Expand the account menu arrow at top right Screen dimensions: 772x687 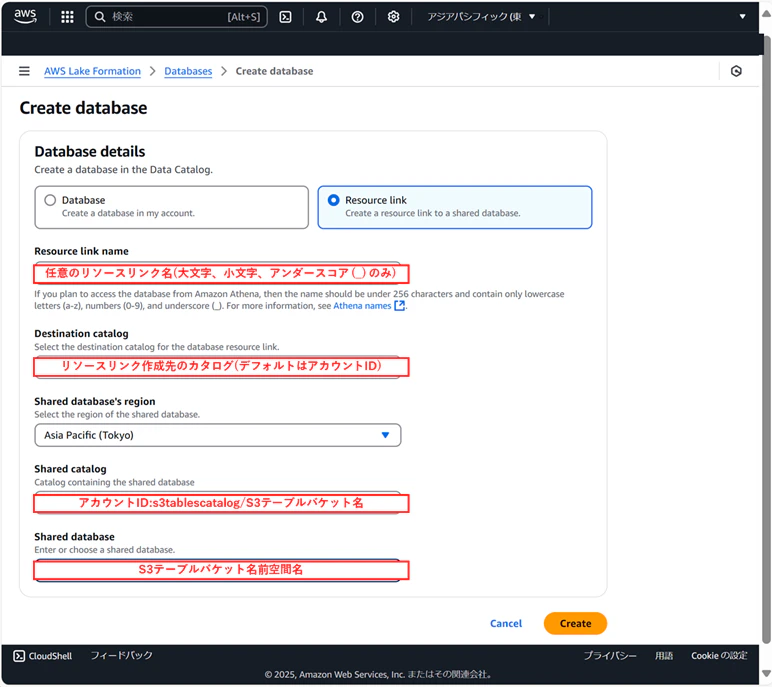click(742, 17)
